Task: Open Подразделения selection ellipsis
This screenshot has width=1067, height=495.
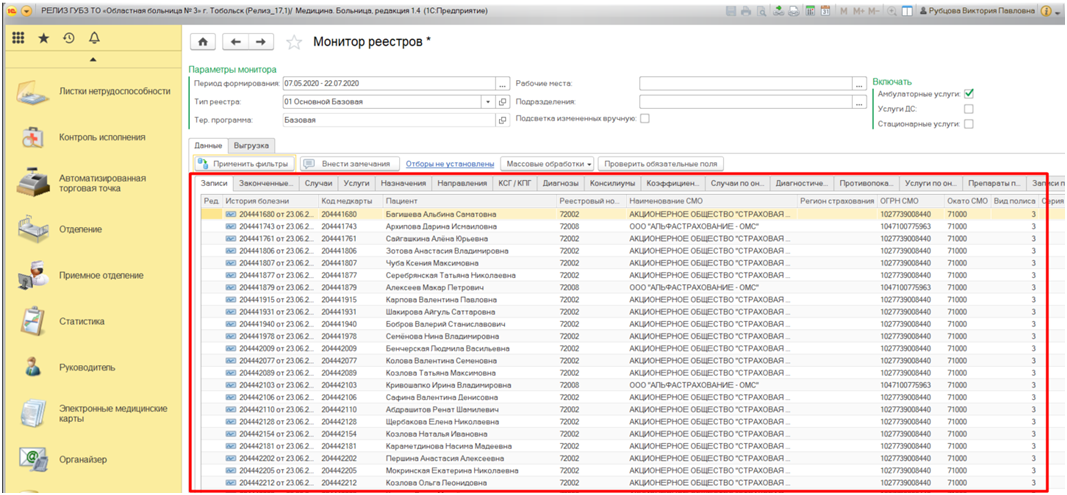Action: (858, 101)
